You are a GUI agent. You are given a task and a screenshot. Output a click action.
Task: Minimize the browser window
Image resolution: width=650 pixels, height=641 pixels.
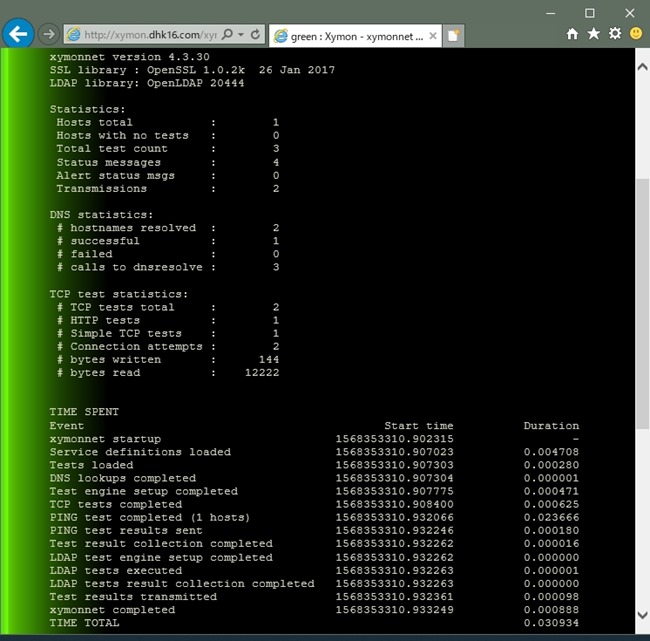coord(551,13)
